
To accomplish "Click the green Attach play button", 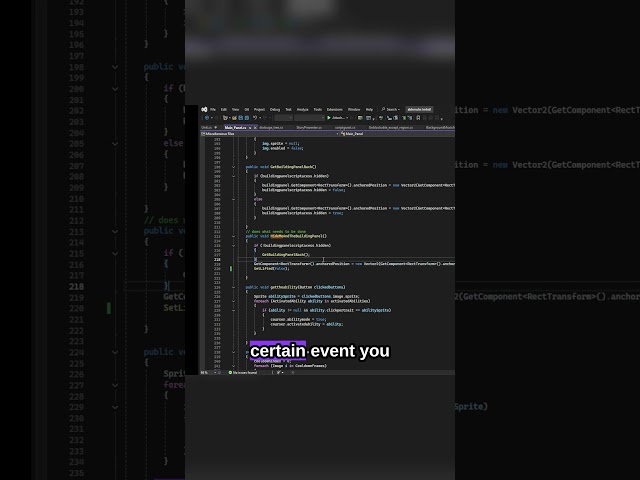I will click(x=337, y=118).
